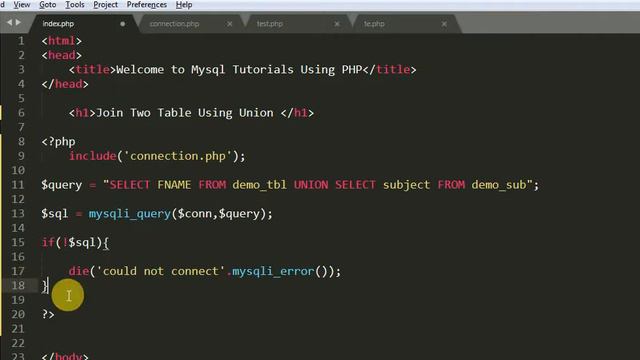Click the 'could not connect' string
This screenshot has height=360, width=640.
pos(160,271)
